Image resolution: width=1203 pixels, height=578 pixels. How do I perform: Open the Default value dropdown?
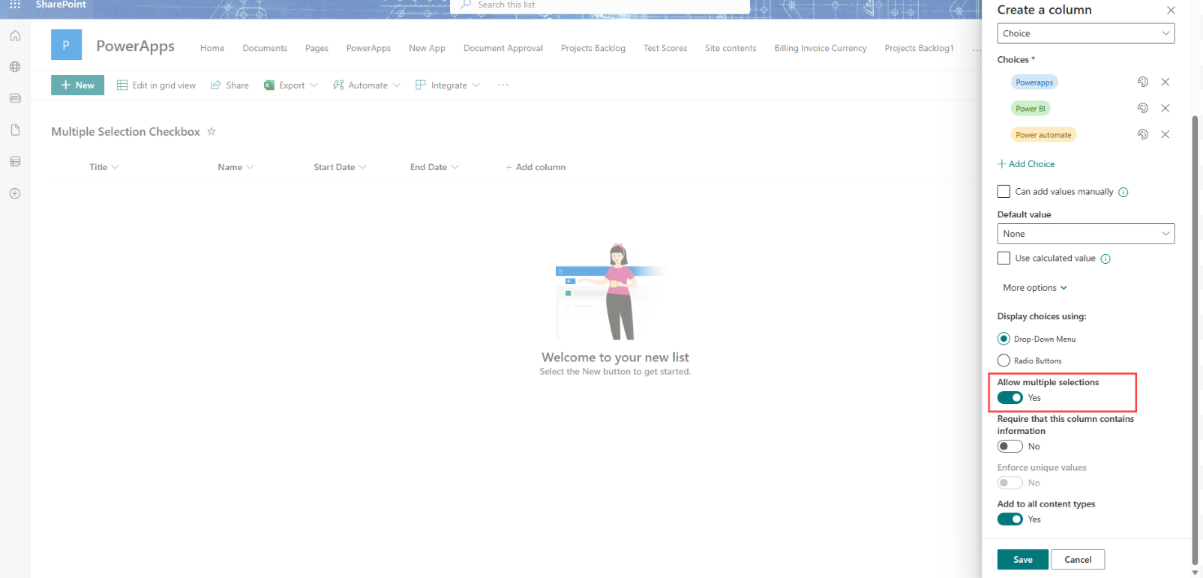click(1085, 233)
